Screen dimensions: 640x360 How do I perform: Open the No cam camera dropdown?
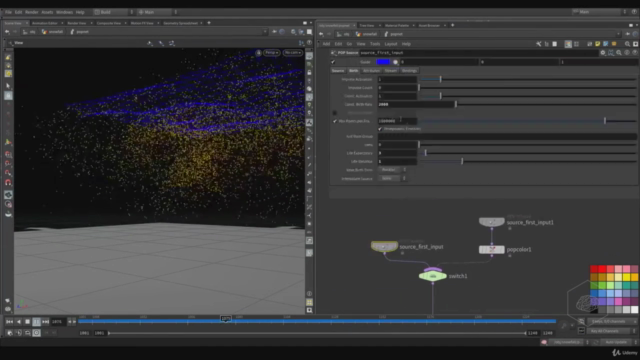[293, 53]
